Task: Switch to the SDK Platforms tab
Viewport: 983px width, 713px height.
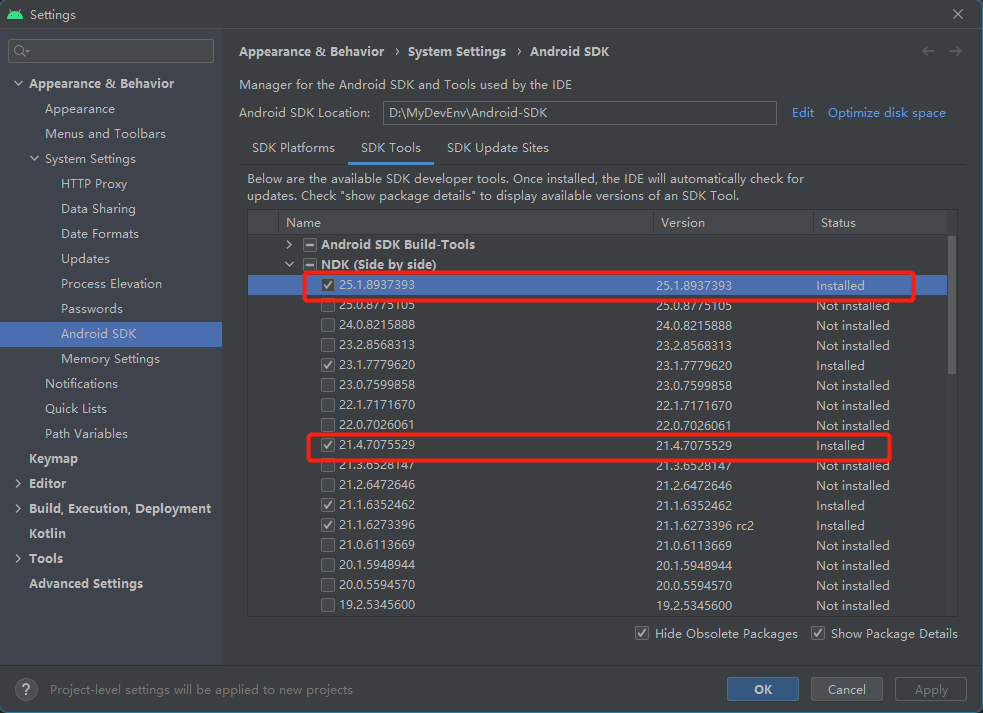Action: coord(293,147)
